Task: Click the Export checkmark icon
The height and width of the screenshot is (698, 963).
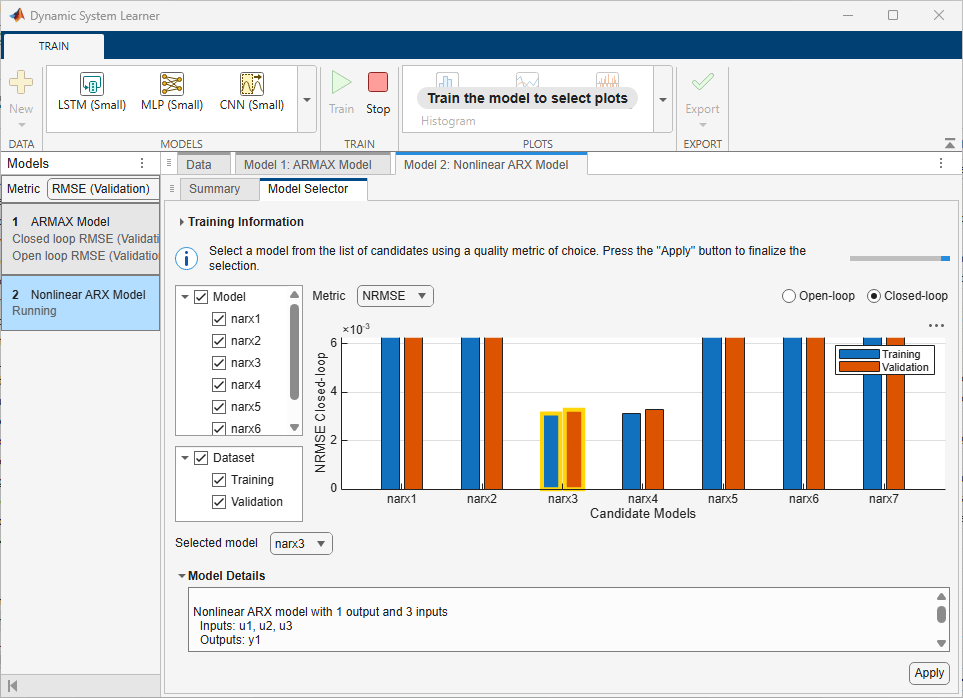Action: [703, 82]
